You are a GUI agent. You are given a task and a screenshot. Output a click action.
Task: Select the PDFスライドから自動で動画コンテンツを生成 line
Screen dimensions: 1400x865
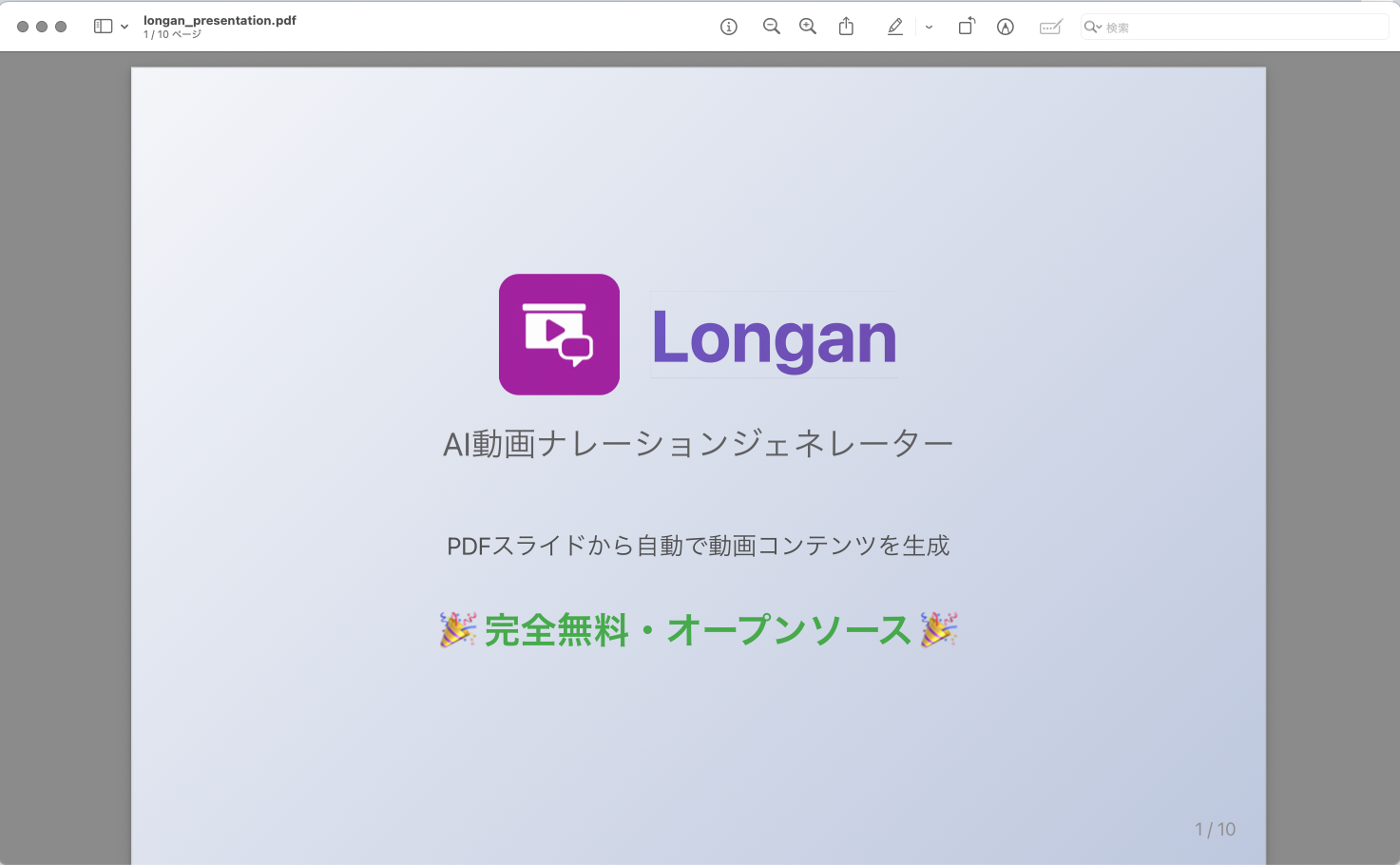tap(699, 546)
